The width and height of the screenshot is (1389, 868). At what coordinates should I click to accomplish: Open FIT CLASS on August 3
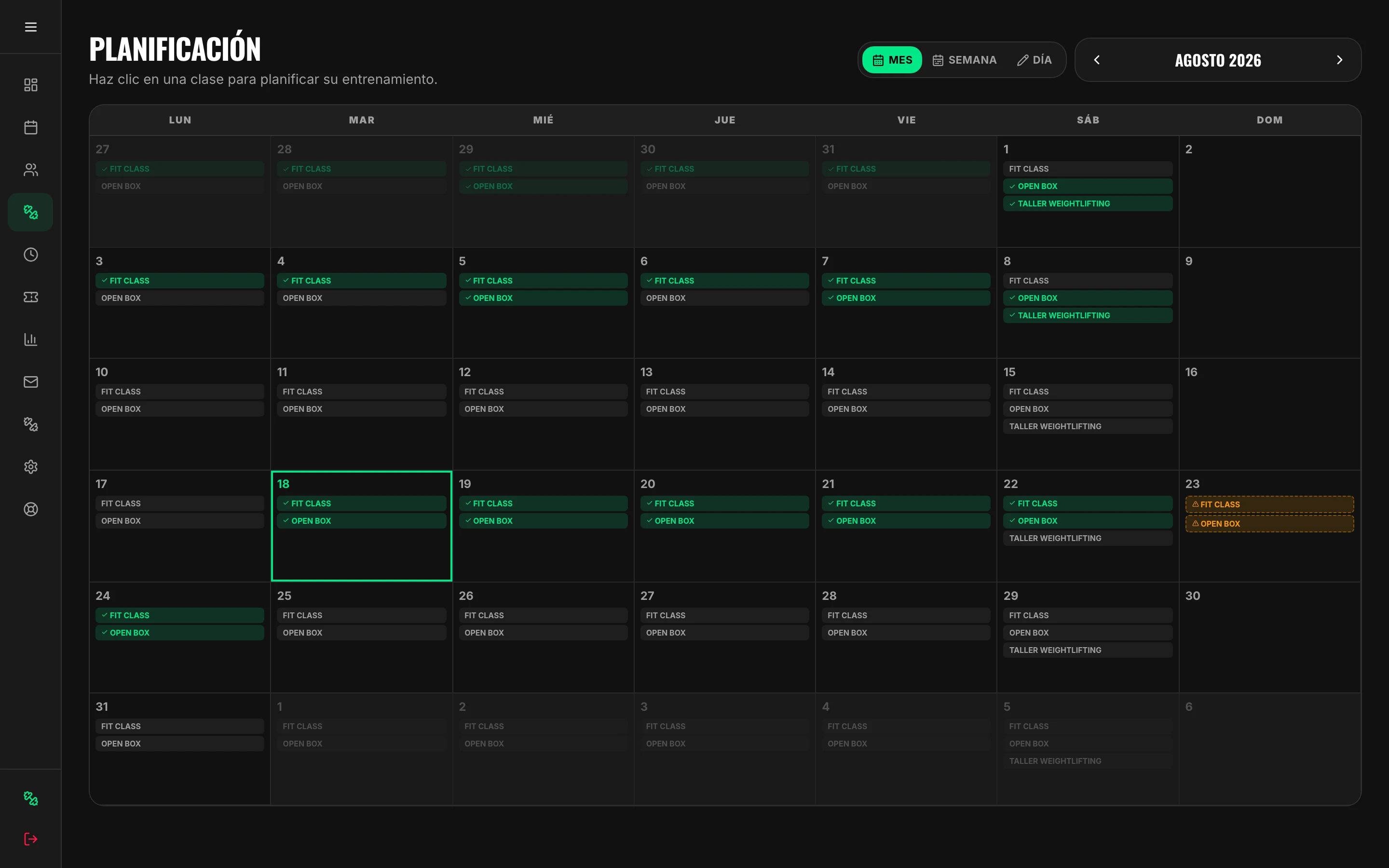179,281
